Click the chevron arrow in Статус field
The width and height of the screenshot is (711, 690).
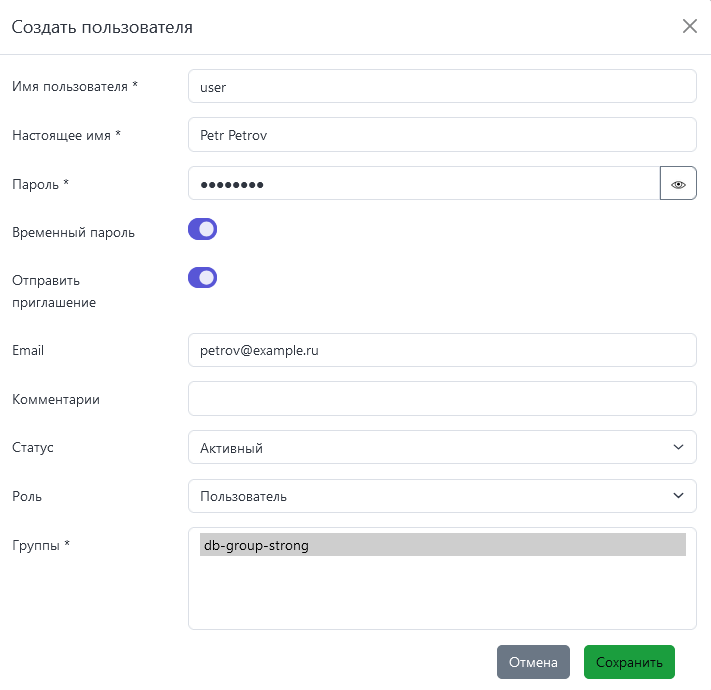(x=678, y=448)
